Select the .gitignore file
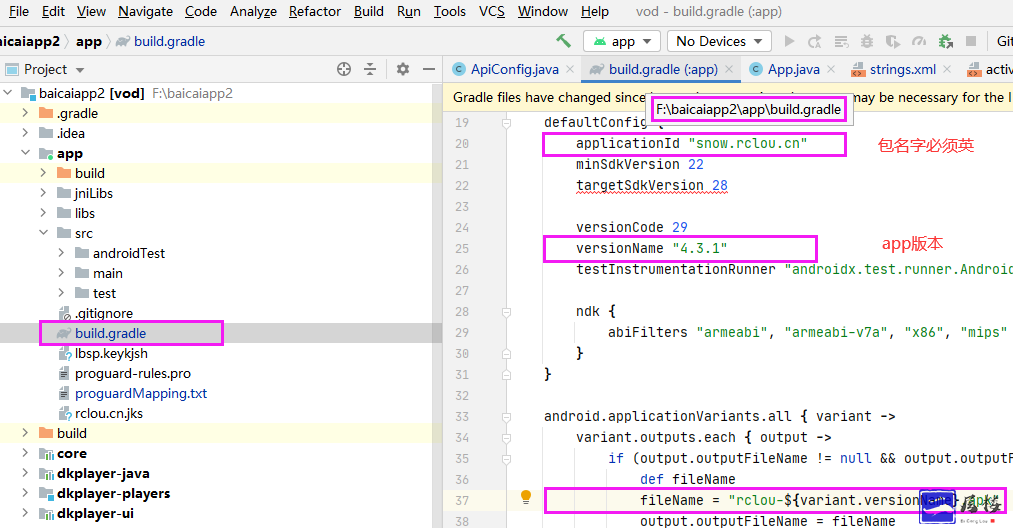The height and width of the screenshot is (528, 1013). 103,313
